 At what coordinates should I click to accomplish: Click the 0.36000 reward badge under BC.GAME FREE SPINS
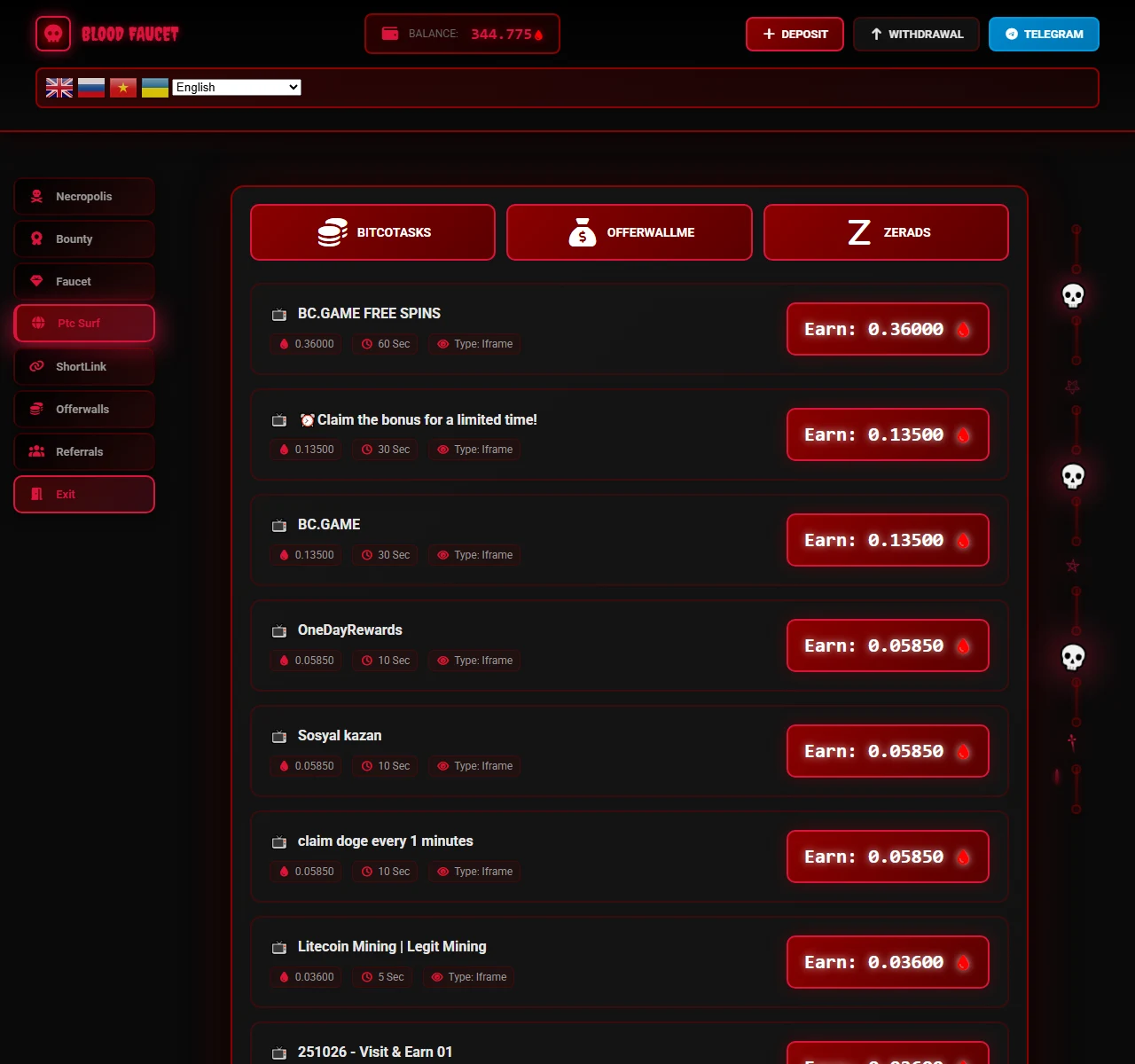tap(306, 344)
